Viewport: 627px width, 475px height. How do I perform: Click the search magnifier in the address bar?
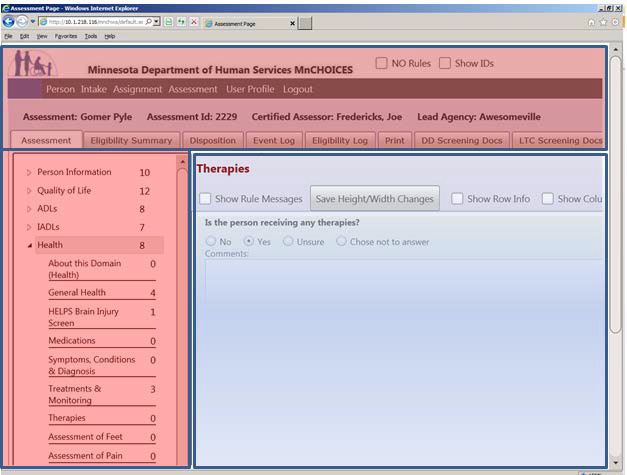click(x=149, y=22)
